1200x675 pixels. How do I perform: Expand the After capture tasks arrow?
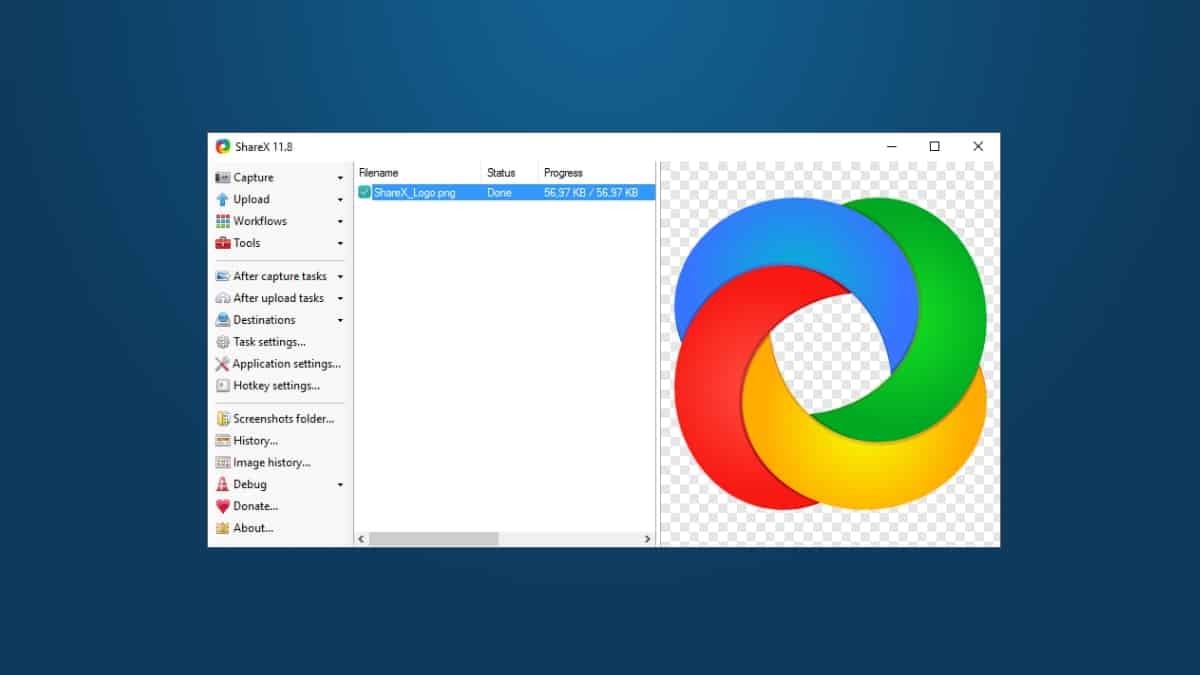340,277
